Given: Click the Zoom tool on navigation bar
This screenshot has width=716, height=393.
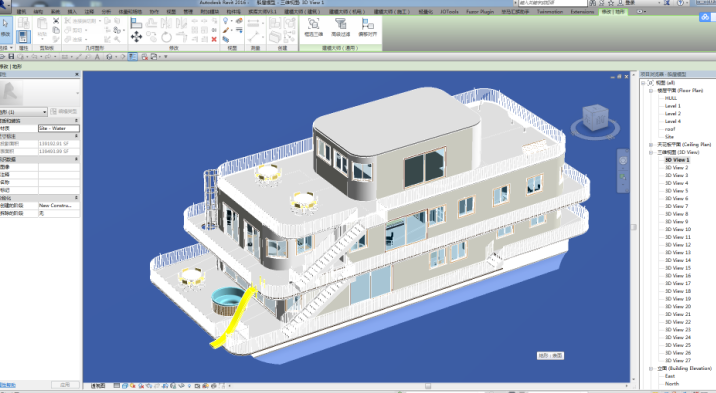Looking at the screenshot, I should point(623,177).
